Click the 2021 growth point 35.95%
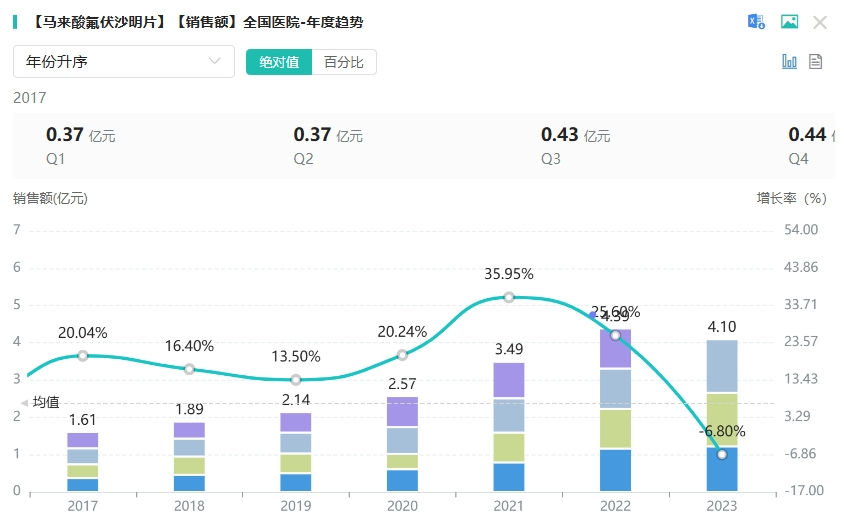This screenshot has height=521, width=844. click(509, 297)
